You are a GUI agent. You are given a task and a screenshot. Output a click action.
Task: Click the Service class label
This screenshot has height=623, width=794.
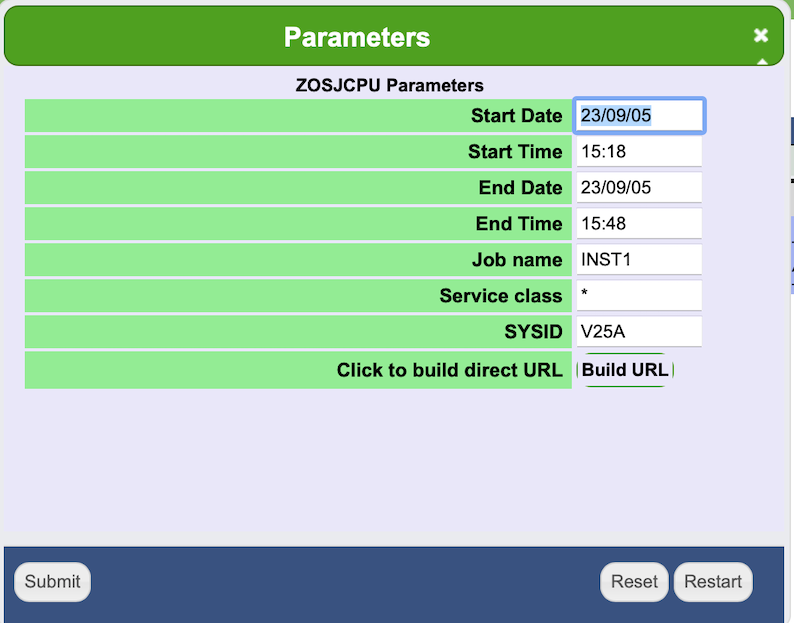click(500, 296)
